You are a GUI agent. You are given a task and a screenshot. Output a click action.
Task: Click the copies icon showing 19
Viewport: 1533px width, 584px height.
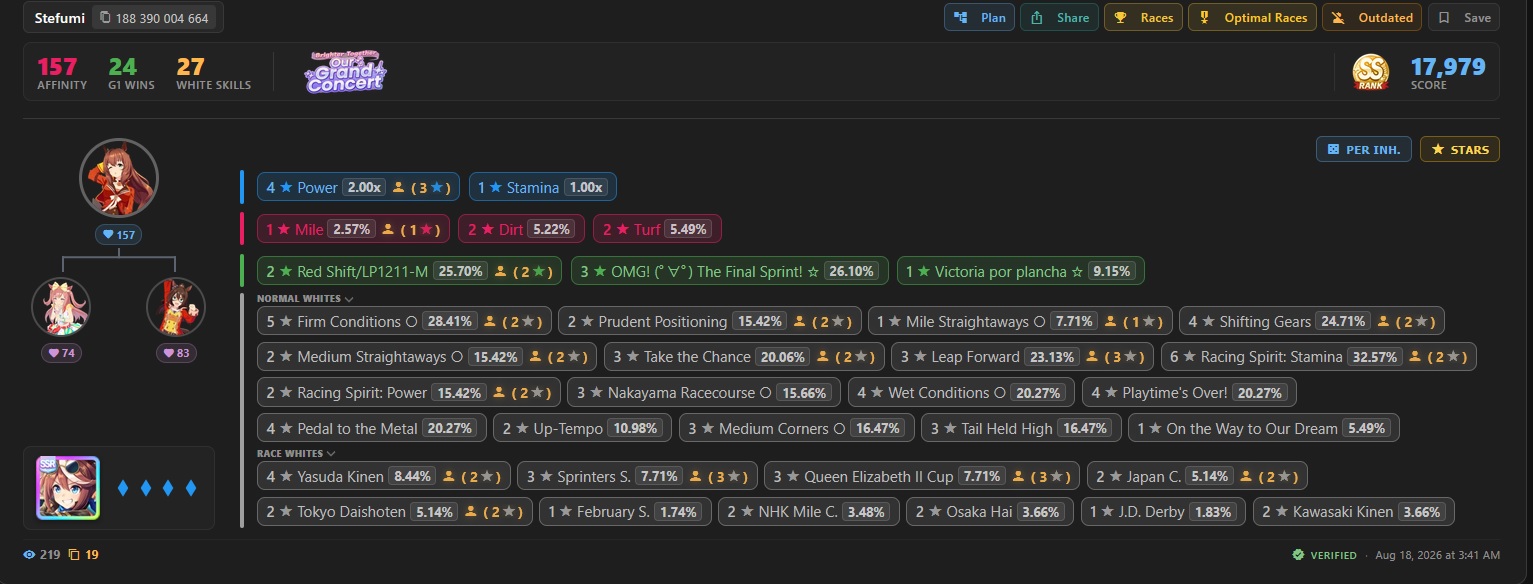tap(73, 554)
